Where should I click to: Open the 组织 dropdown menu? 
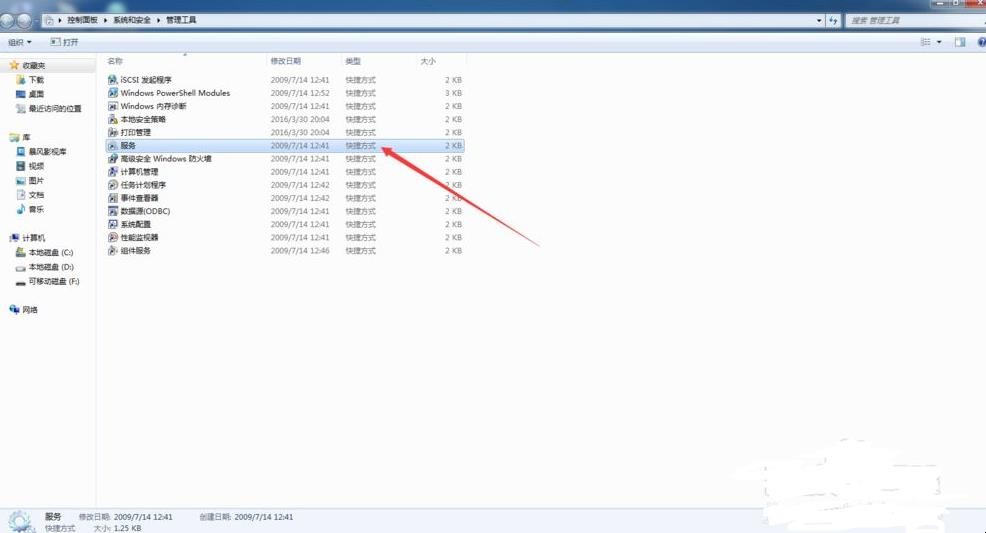click(x=19, y=42)
